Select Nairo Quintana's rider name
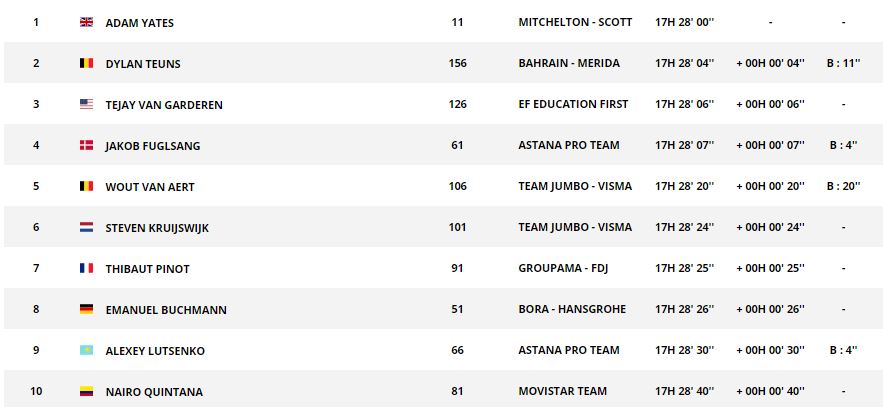Viewport: 883px width, 407px height. (154, 392)
